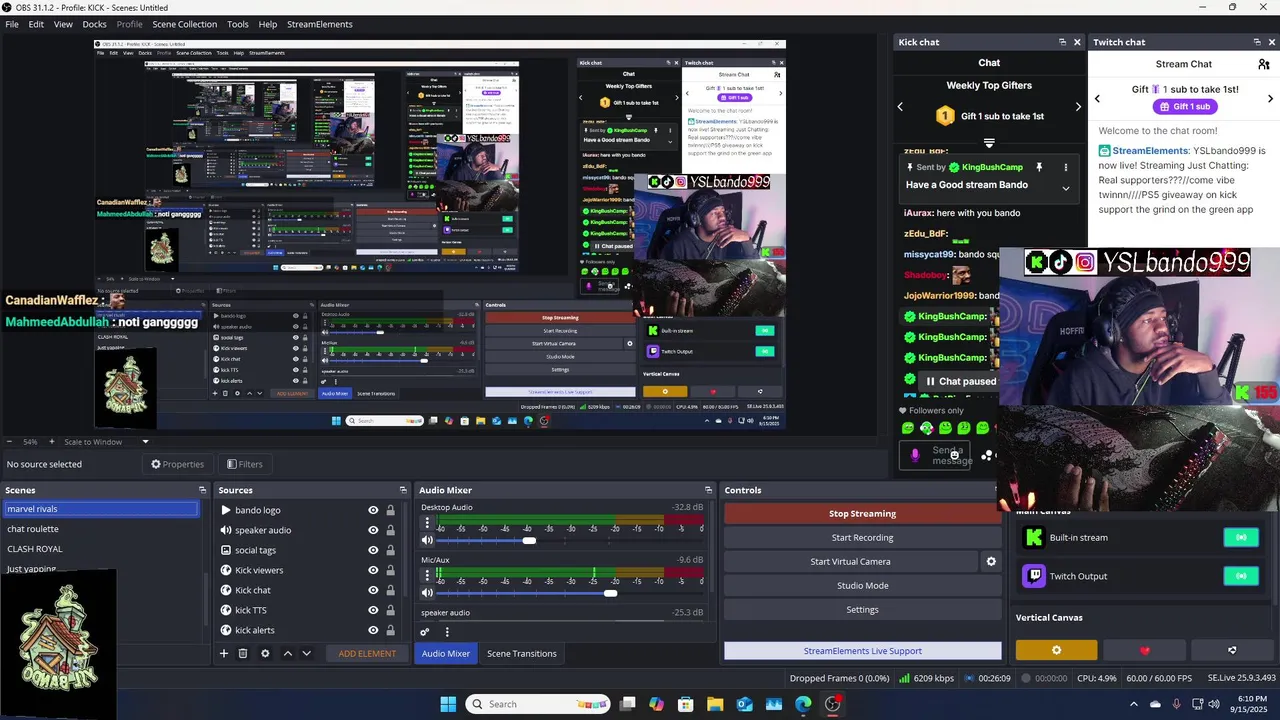
Task: Collapse Kick Weekly Top Gifters section
Action: point(989,144)
